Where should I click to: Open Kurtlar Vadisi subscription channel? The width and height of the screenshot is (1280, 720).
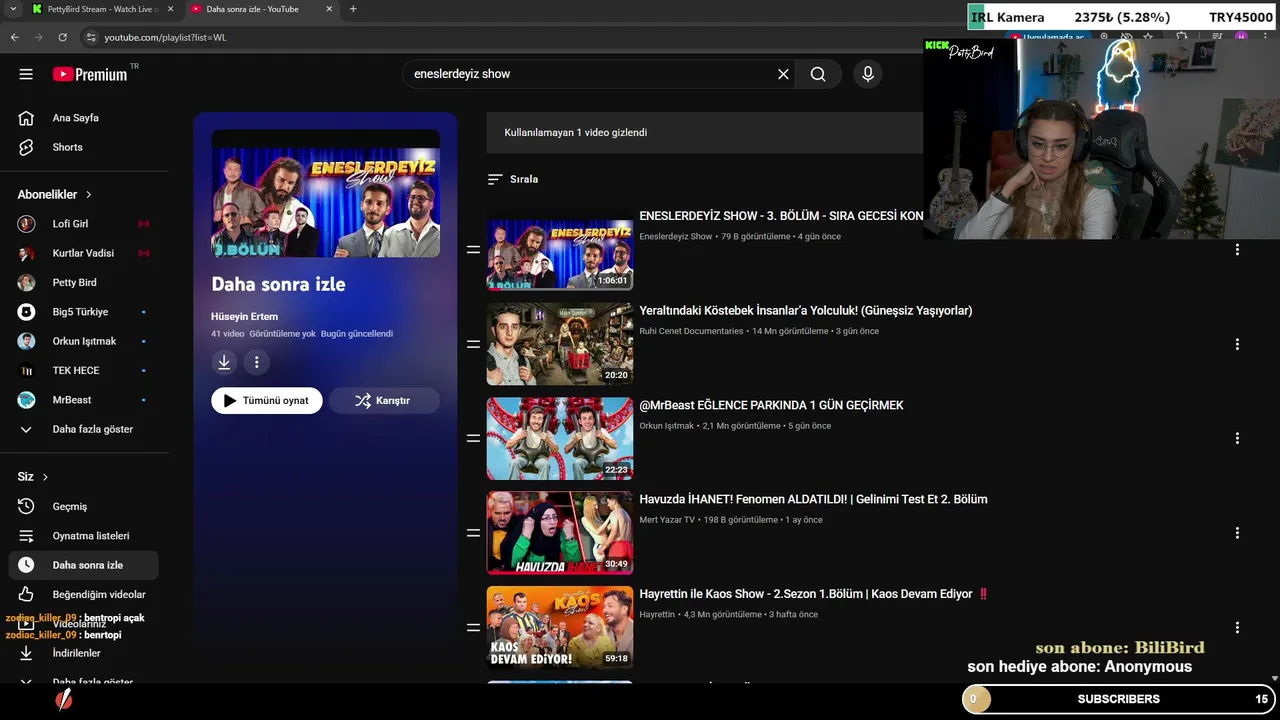(x=84, y=253)
